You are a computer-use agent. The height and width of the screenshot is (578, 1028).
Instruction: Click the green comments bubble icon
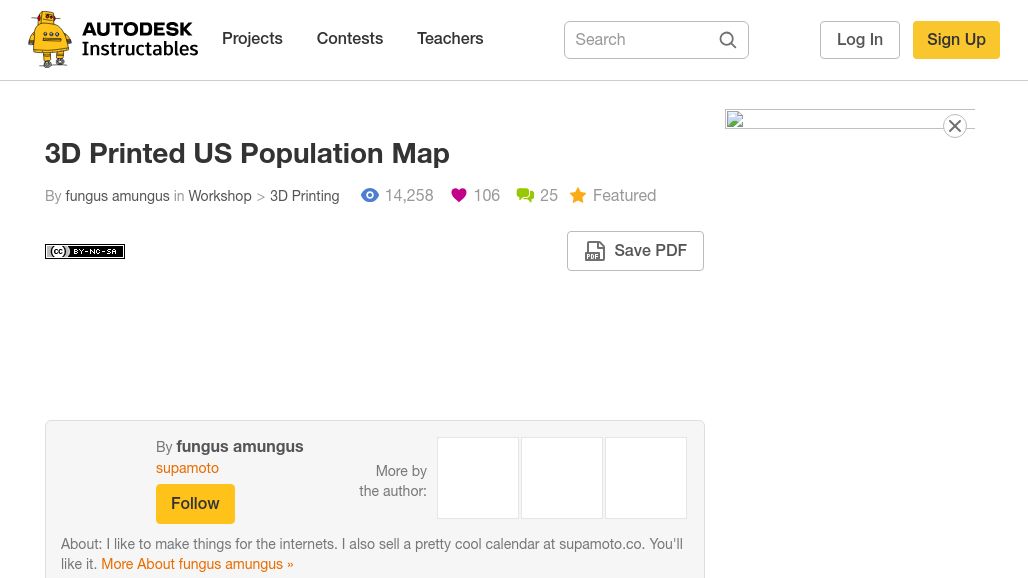tap(525, 195)
